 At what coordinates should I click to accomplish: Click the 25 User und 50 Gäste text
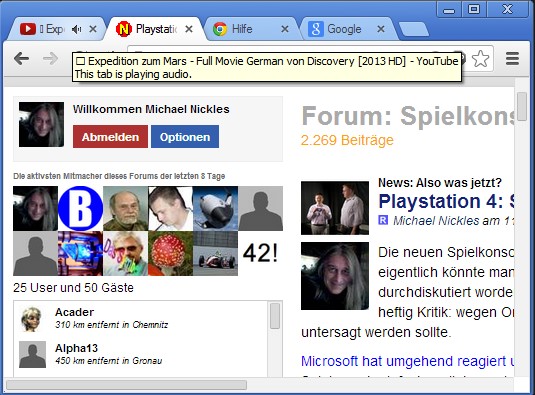click(x=73, y=288)
